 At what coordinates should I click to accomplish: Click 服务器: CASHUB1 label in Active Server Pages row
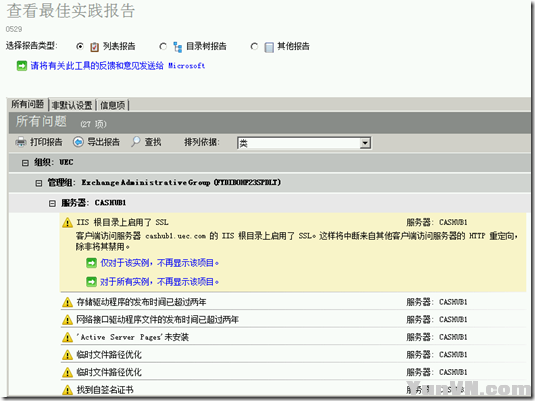(437, 337)
